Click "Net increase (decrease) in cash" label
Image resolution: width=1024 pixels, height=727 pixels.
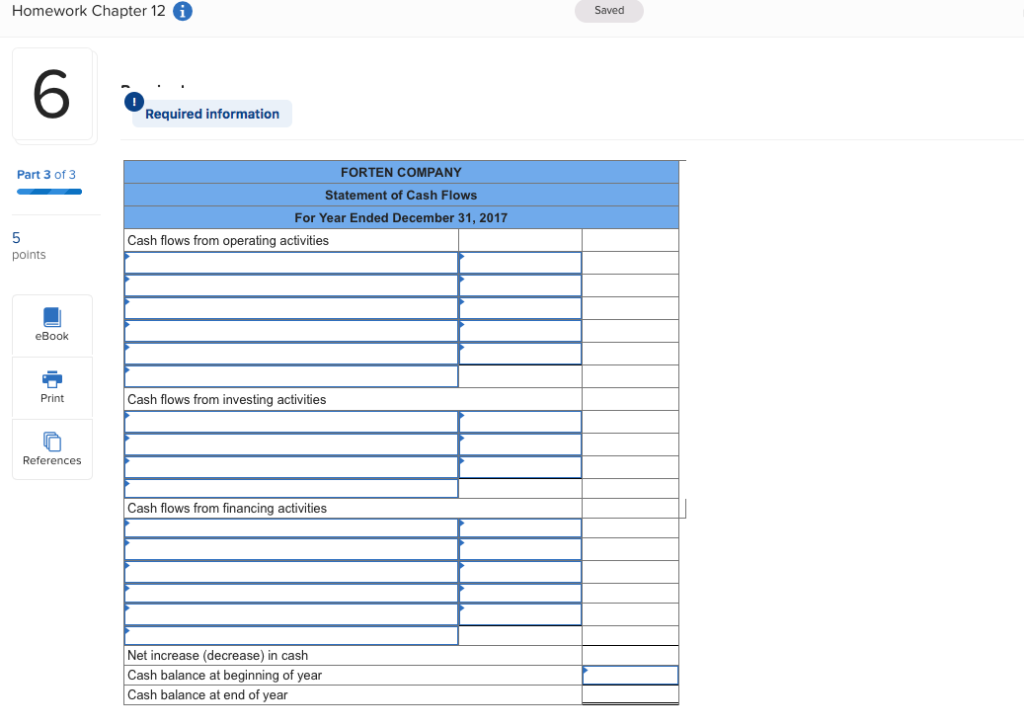[217, 655]
